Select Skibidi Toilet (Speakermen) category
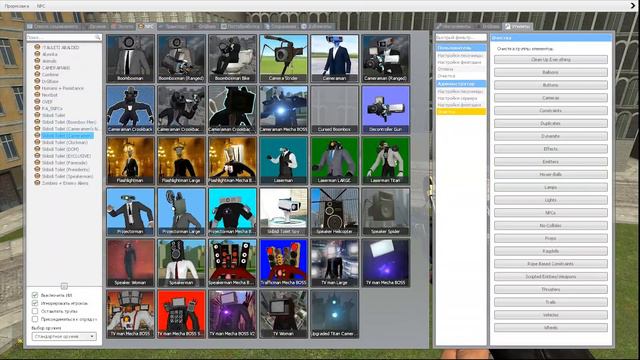Screen dimensions: 640x360 tap(67, 176)
